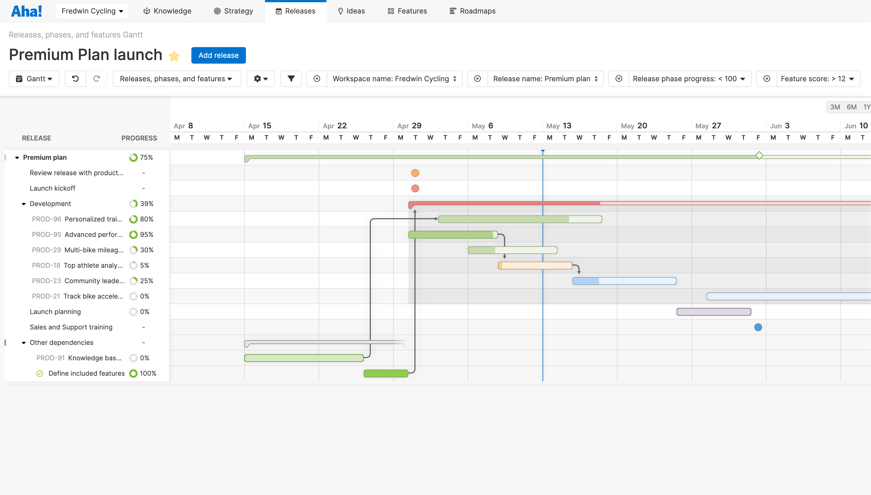
Task: Switch timeline zoom to 6M
Action: click(x=852, y=107)
